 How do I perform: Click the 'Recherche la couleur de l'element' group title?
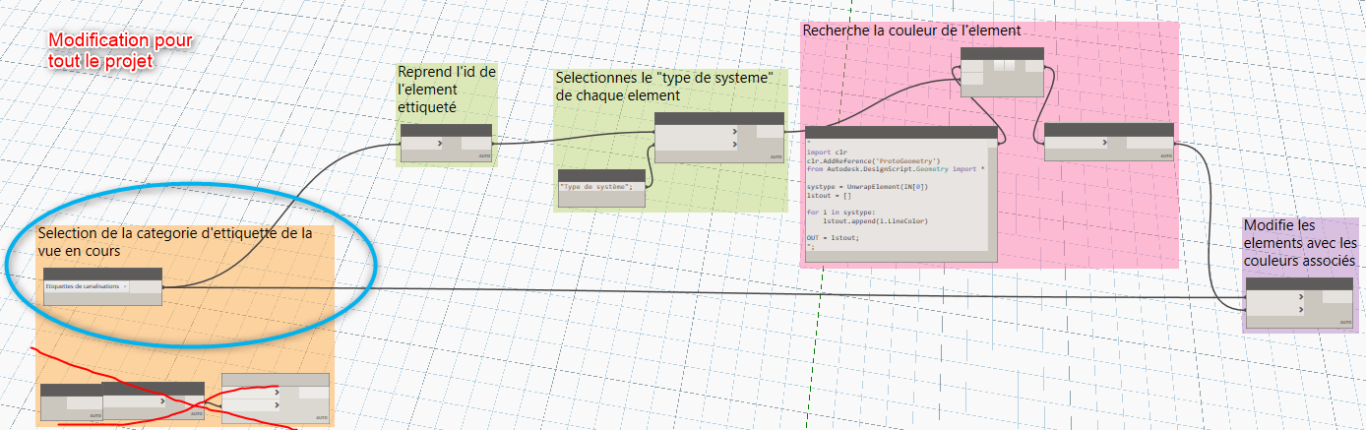(911, 31)
